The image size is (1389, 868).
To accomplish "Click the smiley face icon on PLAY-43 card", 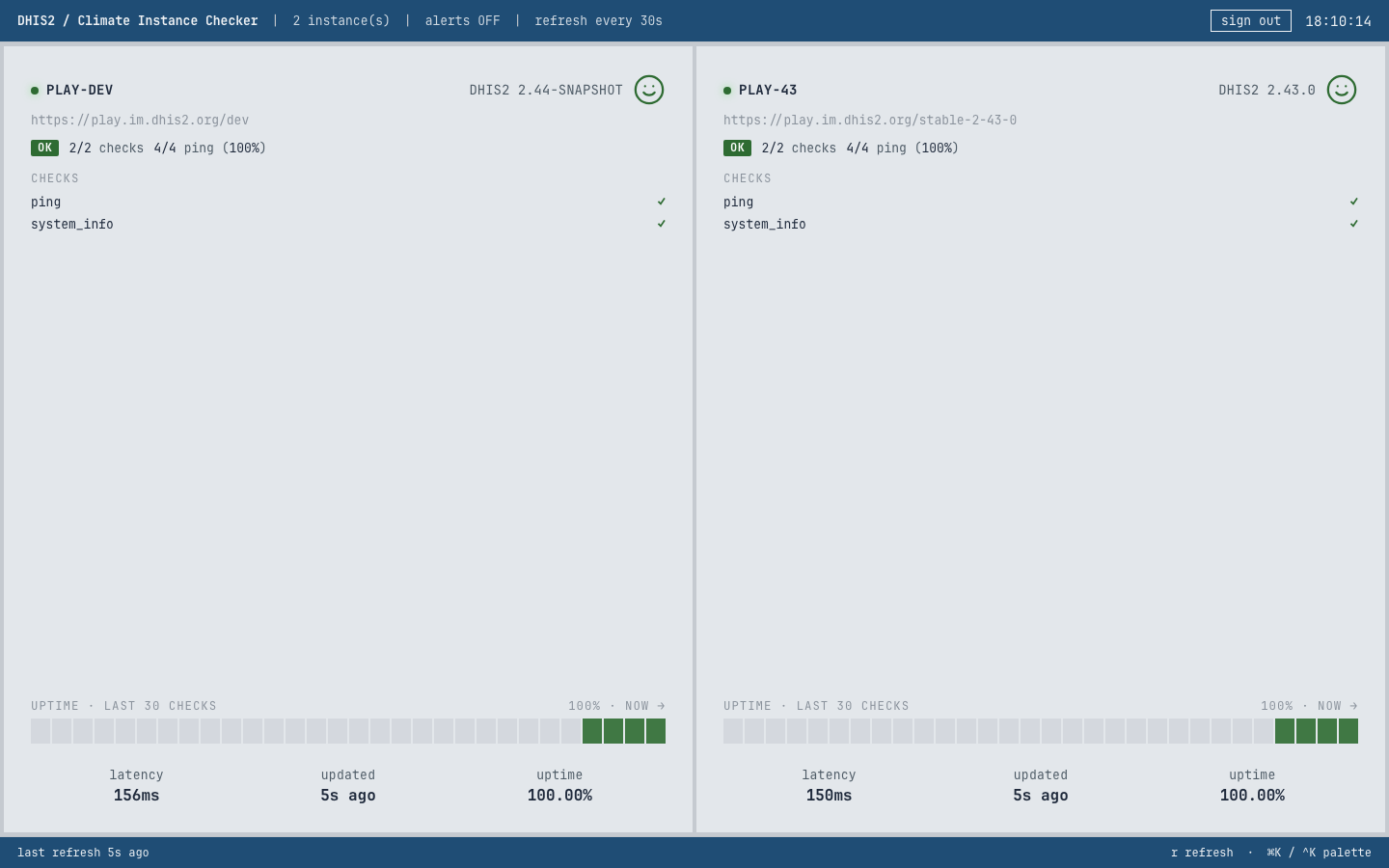I will pyautogui.click(x=1342, y=90).
